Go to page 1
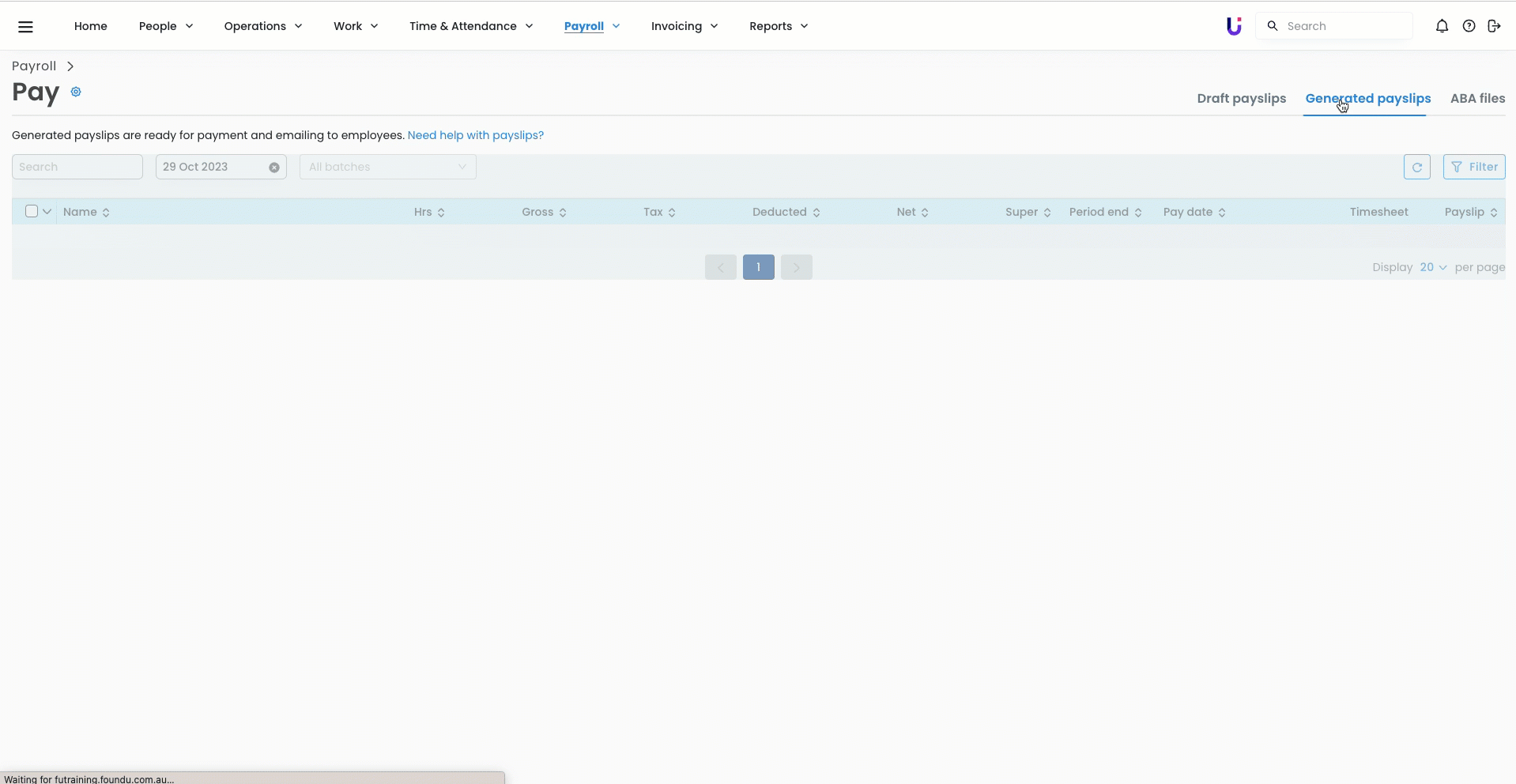 (x=758, y=267)
